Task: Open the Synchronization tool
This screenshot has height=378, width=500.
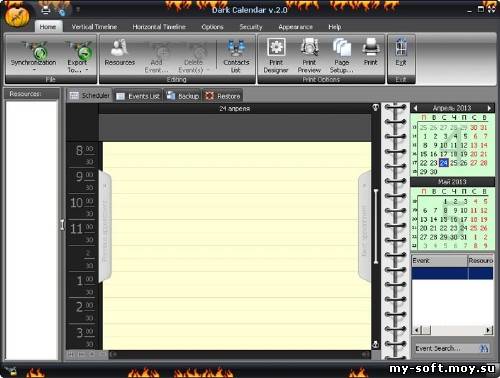Action: click(33, 56)
